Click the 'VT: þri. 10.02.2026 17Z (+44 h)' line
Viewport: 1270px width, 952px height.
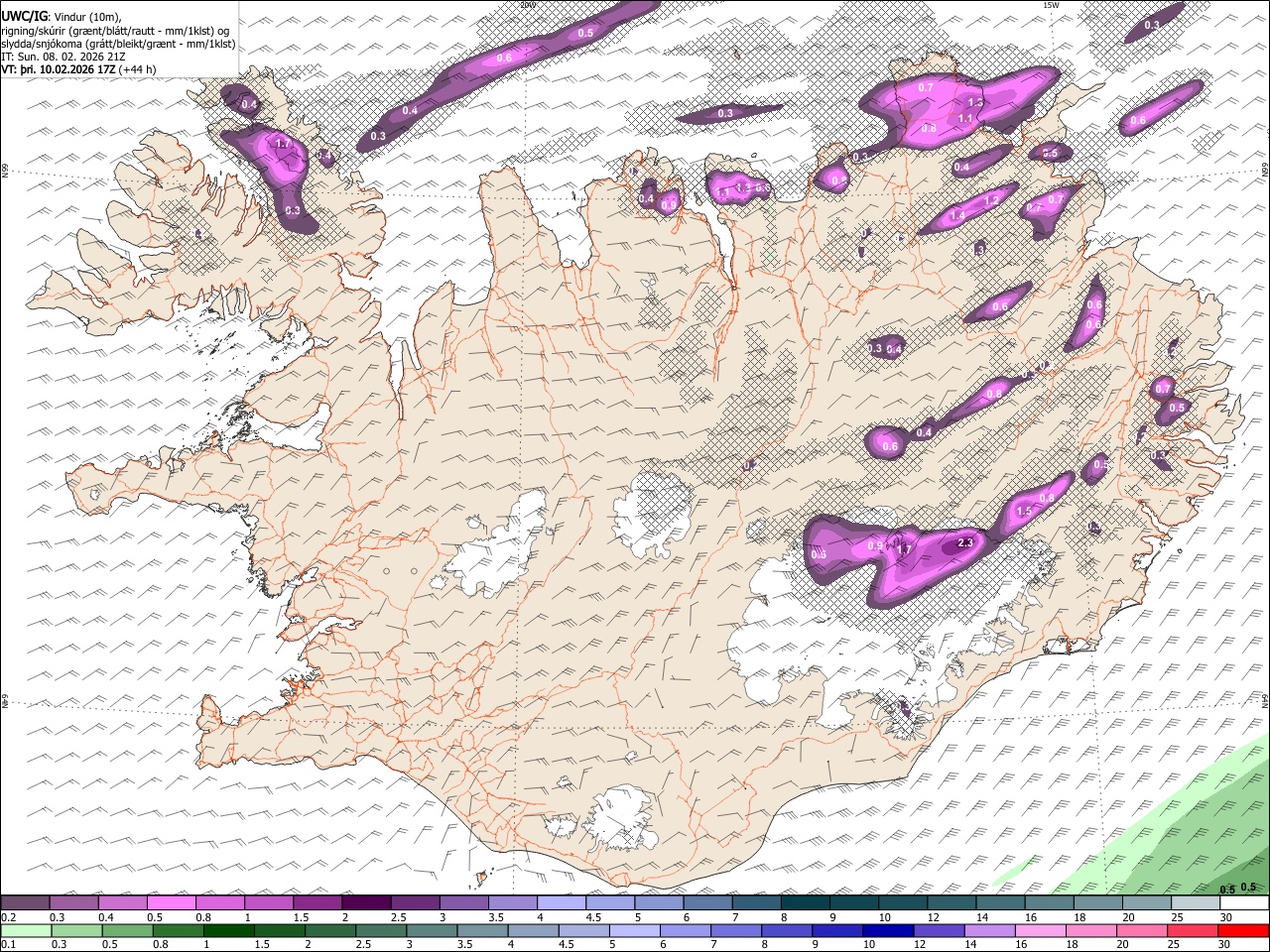[x=78, y=69]
